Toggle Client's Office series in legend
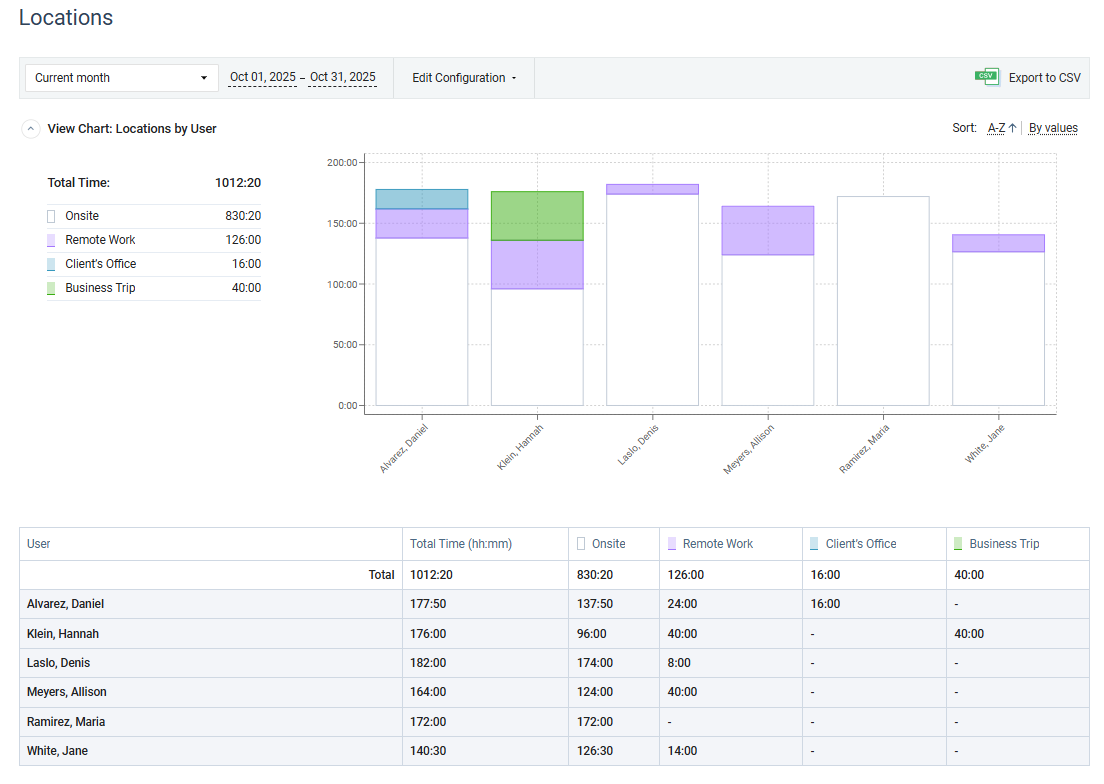The height and width of the screenshot is (784, 1104). coord(100,264)
